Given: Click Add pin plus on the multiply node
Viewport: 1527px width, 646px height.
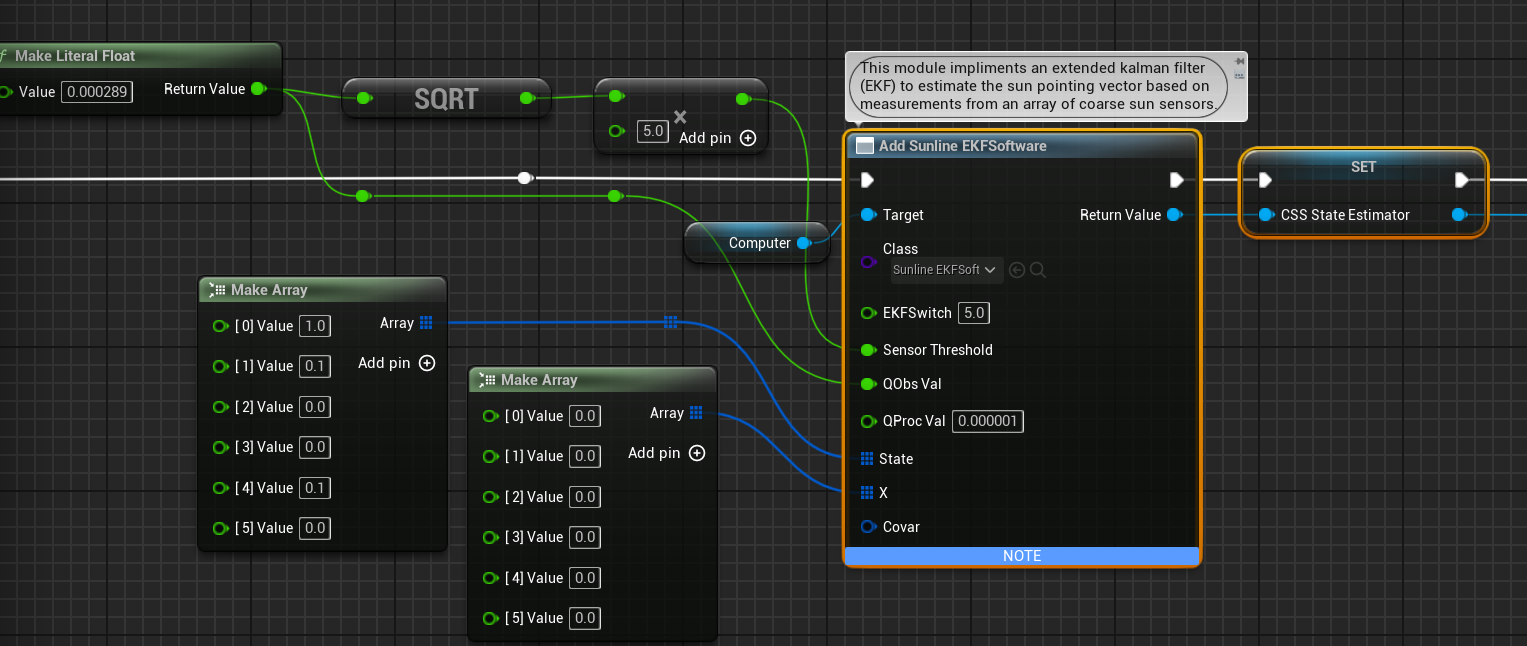Looking at the screenshot, I should point(747,138).
